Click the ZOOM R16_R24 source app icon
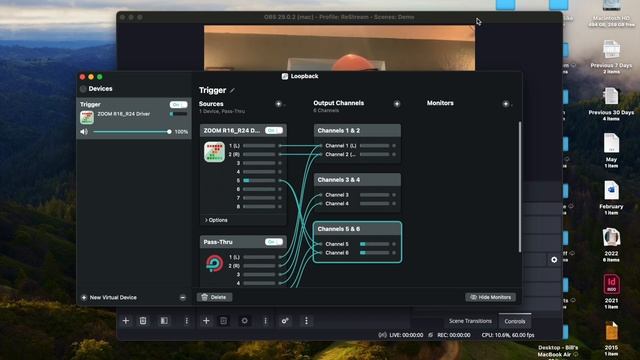 tap(214, 152)
